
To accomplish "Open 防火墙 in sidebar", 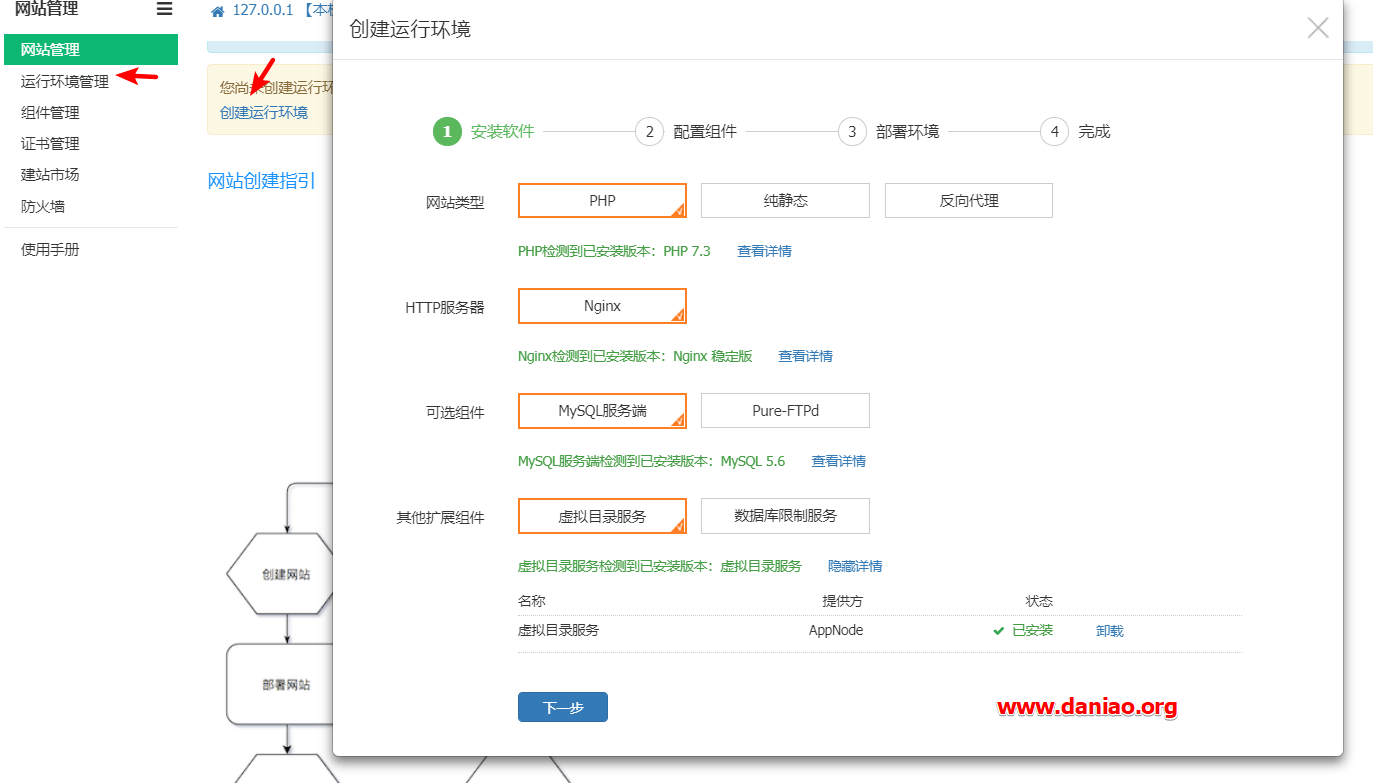I will (43, 206).
